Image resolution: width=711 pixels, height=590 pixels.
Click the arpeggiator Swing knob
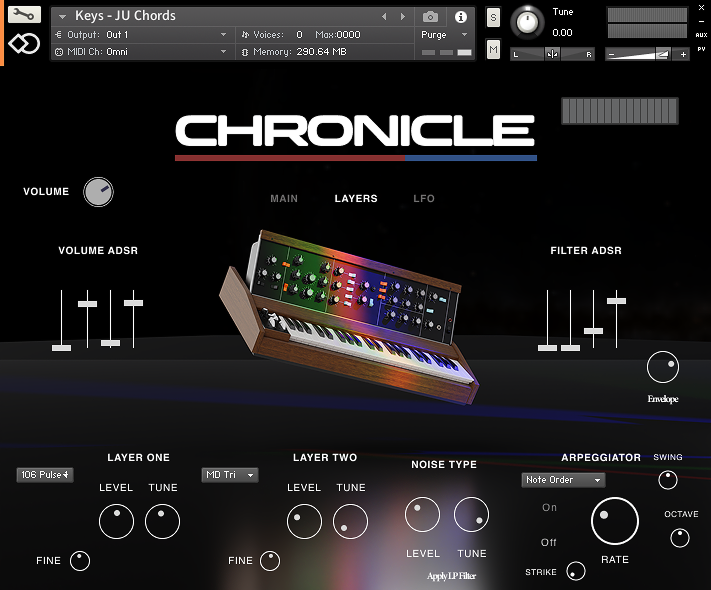point(667,480)
